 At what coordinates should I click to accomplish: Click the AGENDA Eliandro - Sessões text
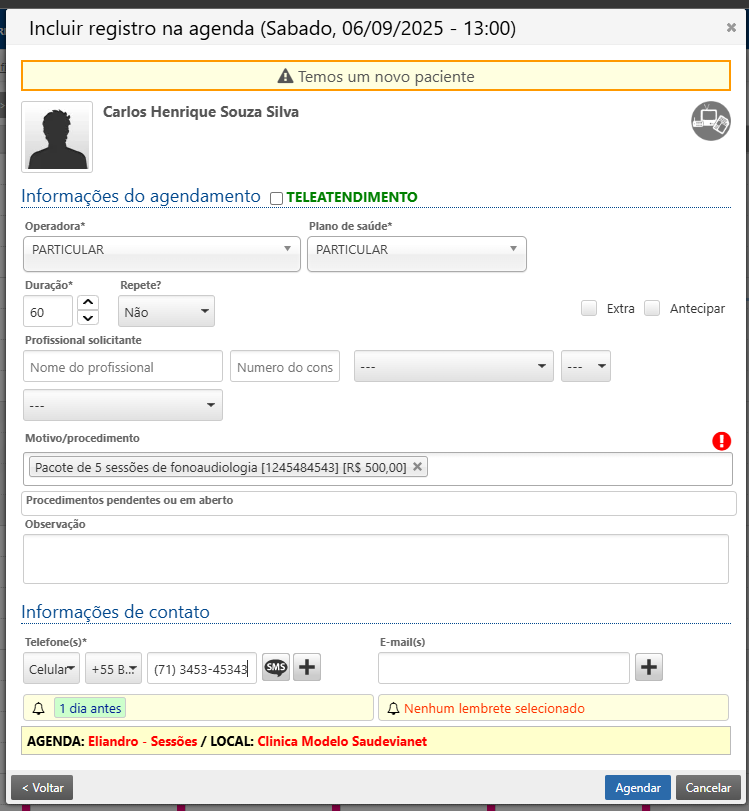tap(112, 741)
